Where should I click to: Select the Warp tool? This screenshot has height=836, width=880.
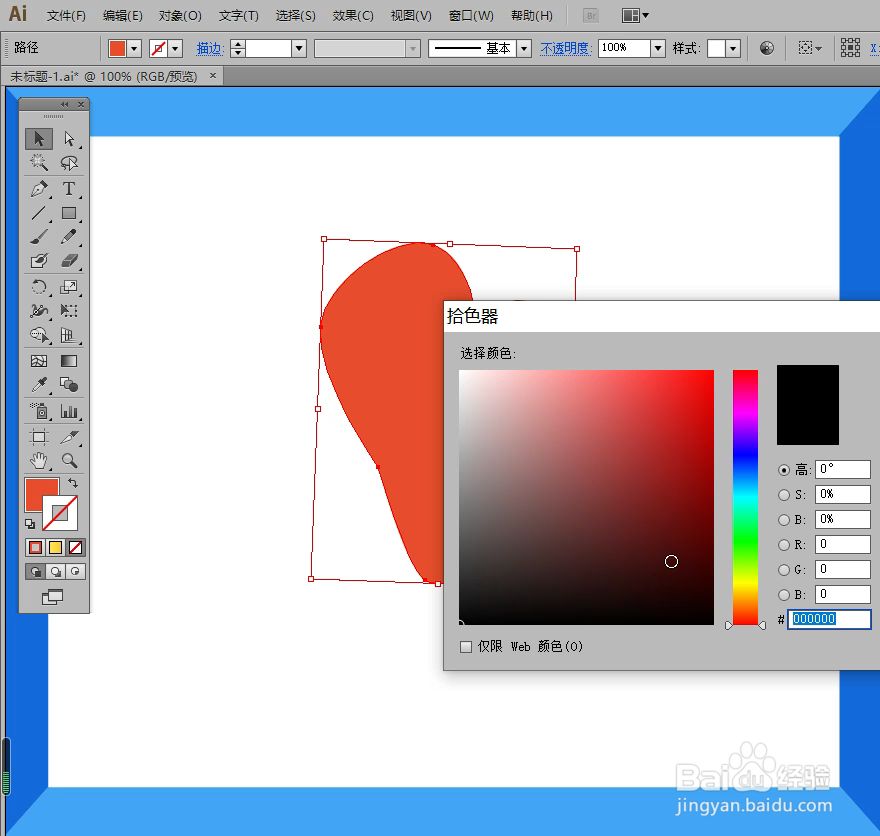(x=39, y=311)
